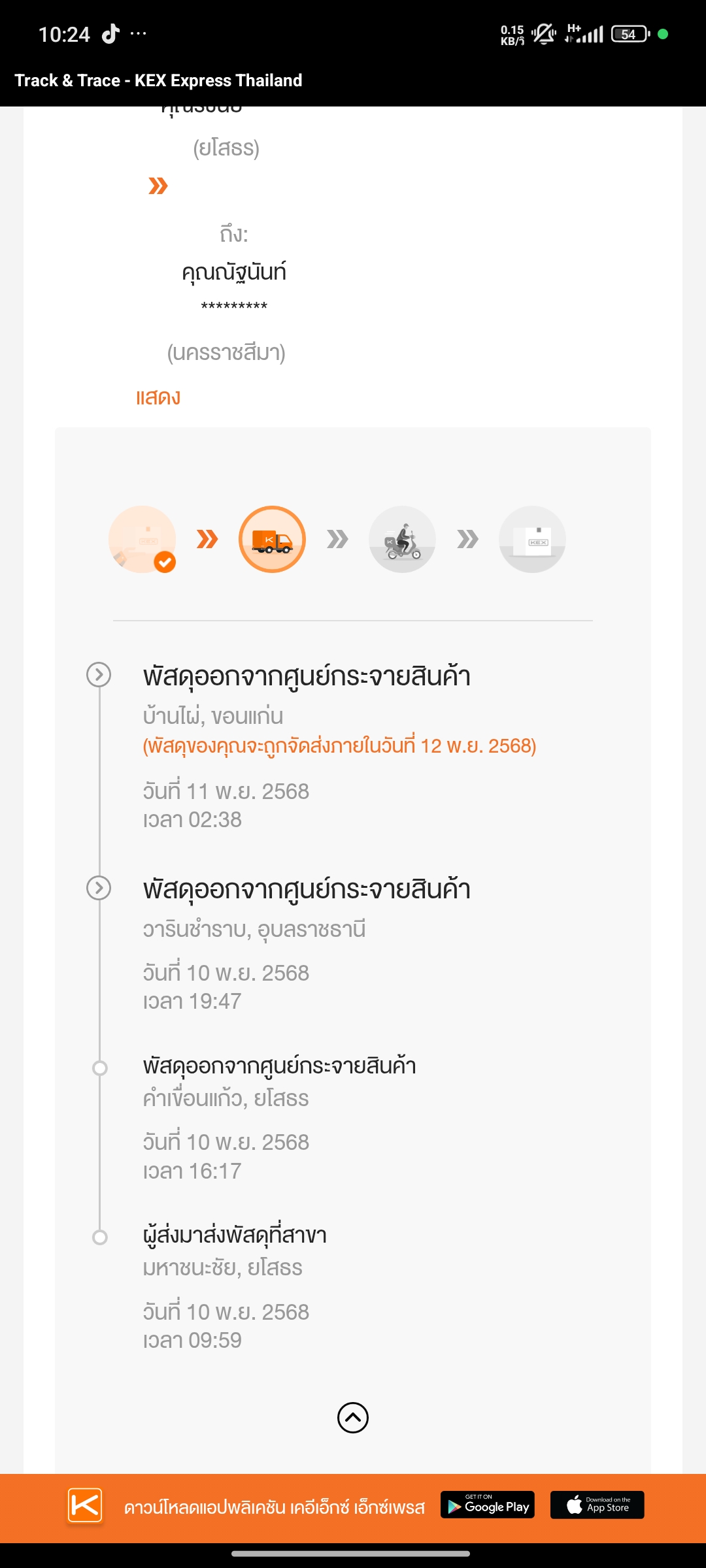Click the Maha Chana Chai timeline marker

coord(100,1237)
